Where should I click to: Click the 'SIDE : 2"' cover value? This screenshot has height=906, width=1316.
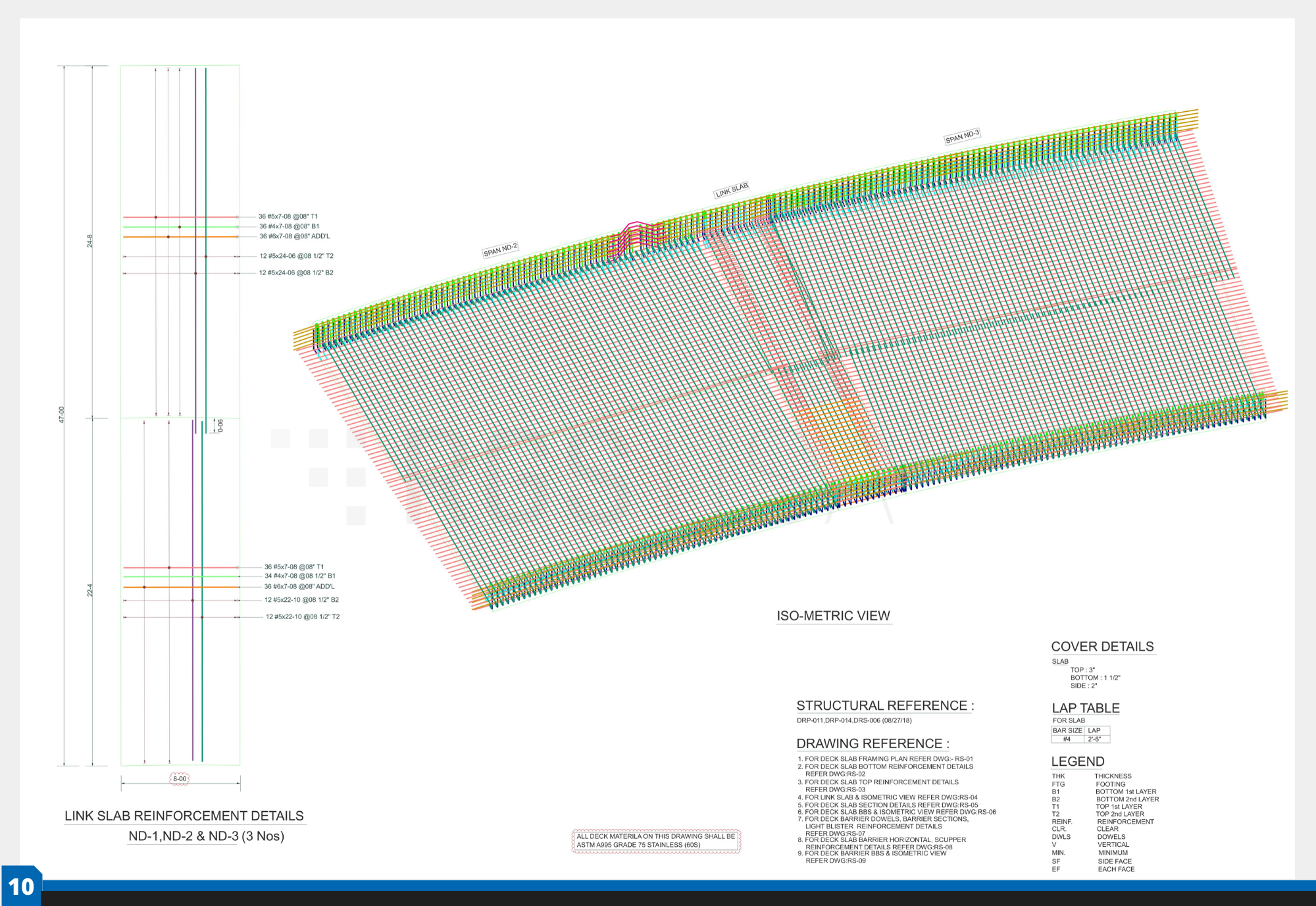click(x=1084, y=686)
